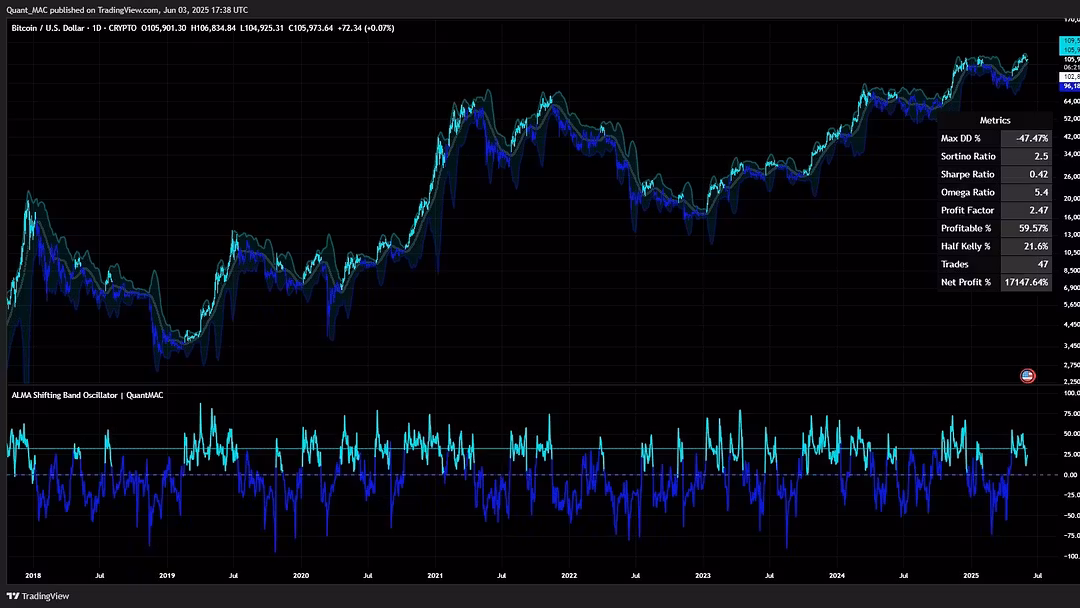Click the -47.47% max drawdown value

point(1032,138)
